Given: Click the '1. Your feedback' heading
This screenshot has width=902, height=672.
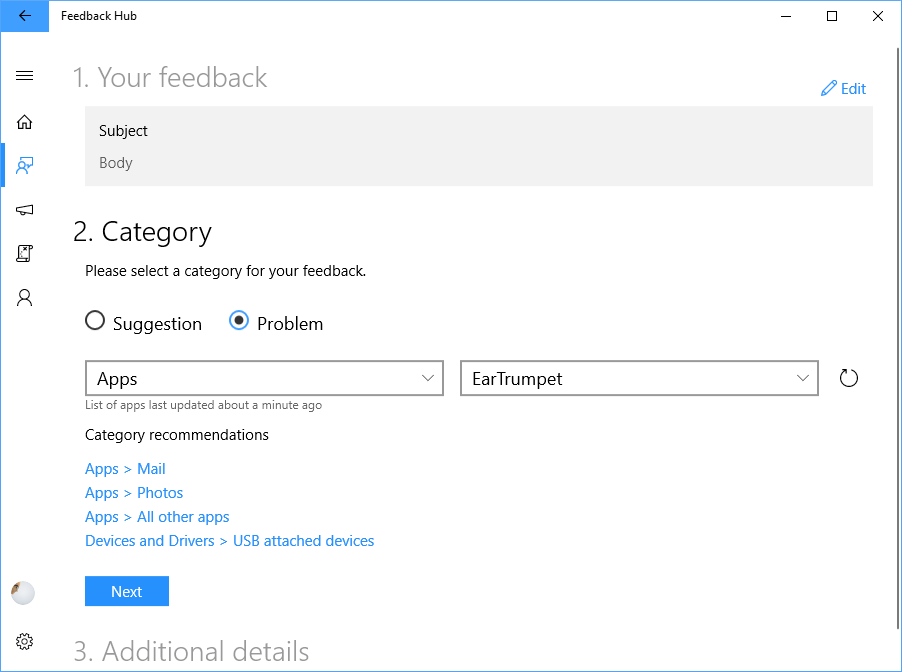Looking at the screenshot, I should pyautogui.click(x=170, y=78).
